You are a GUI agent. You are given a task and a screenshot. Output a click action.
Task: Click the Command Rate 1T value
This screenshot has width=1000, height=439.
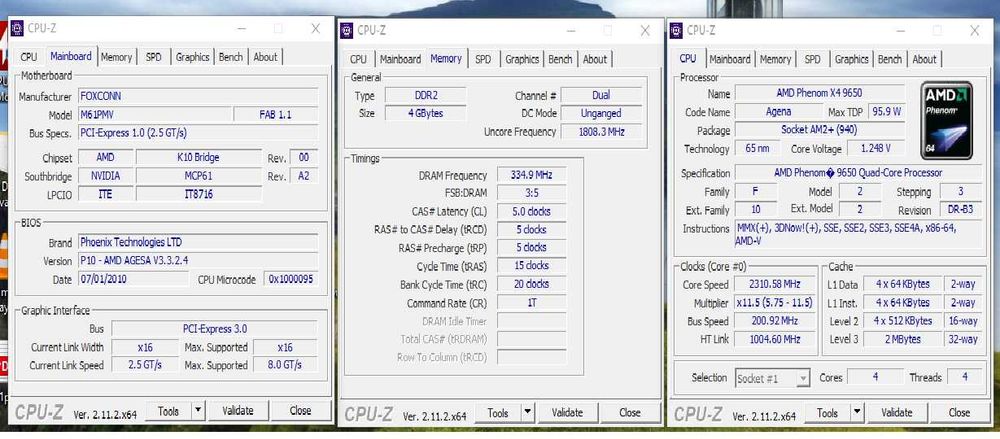pos(531,303)
